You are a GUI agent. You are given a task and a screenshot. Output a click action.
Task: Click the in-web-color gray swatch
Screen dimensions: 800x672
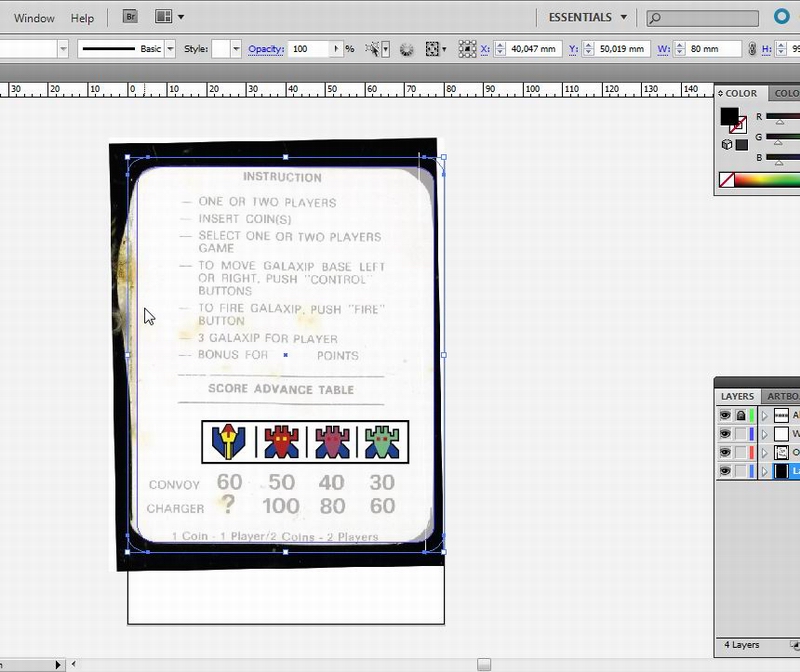click(x=742, y=145)
